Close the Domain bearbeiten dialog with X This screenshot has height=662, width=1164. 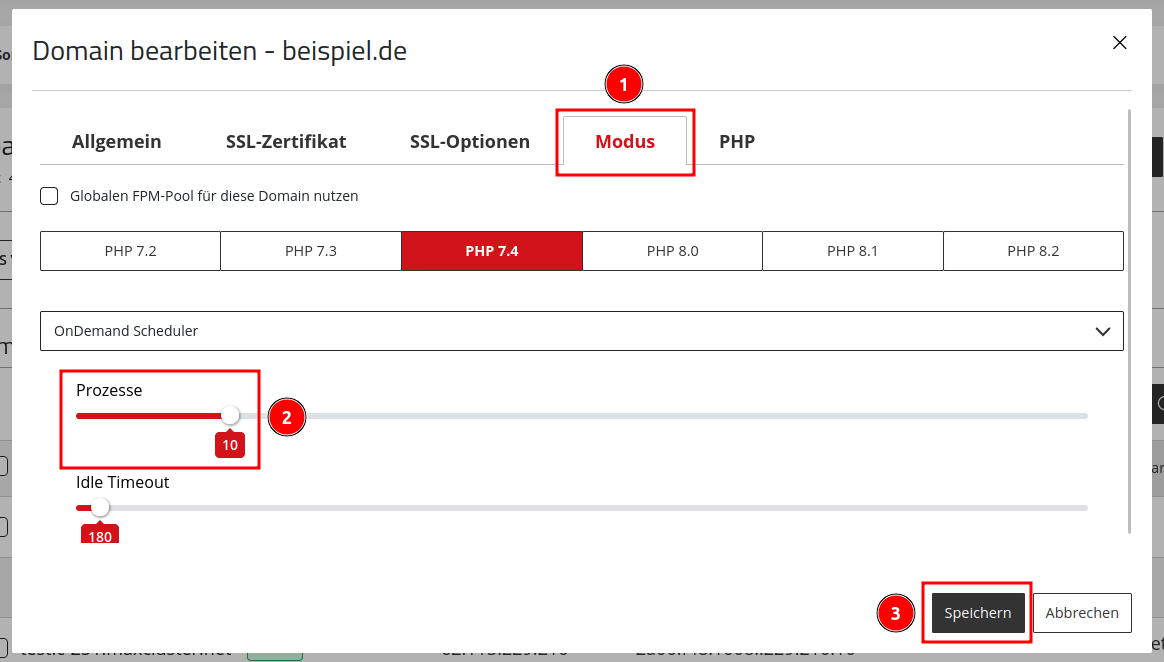coord(1119,43)
